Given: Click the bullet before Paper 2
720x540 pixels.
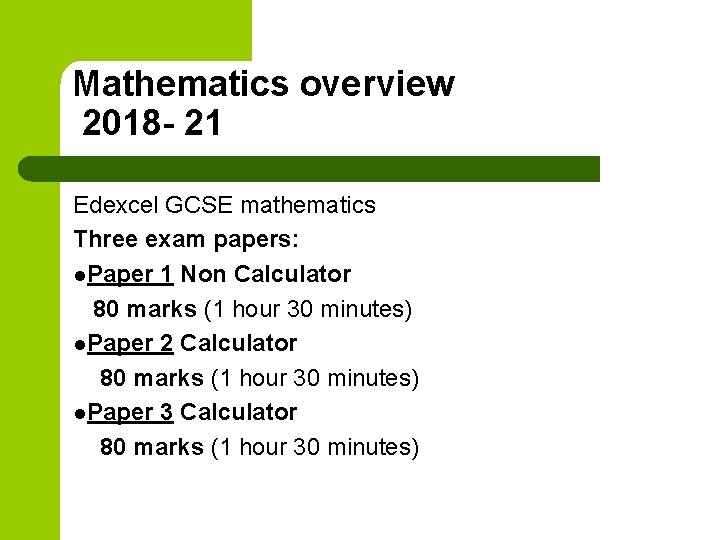Looking at the screenshot, I should tap(80, 345).
